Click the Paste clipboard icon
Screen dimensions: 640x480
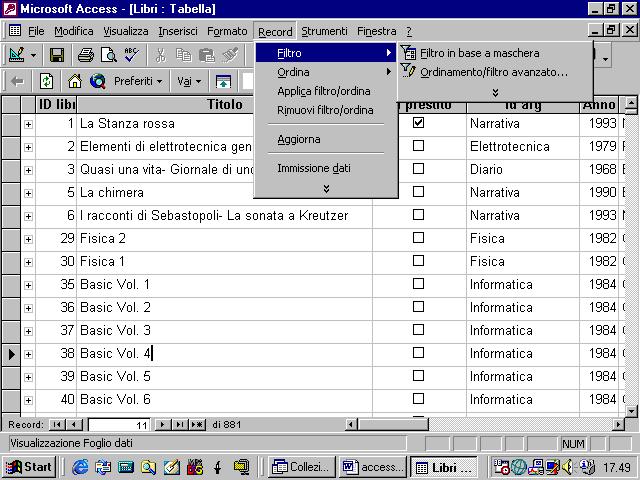[207, 55]
